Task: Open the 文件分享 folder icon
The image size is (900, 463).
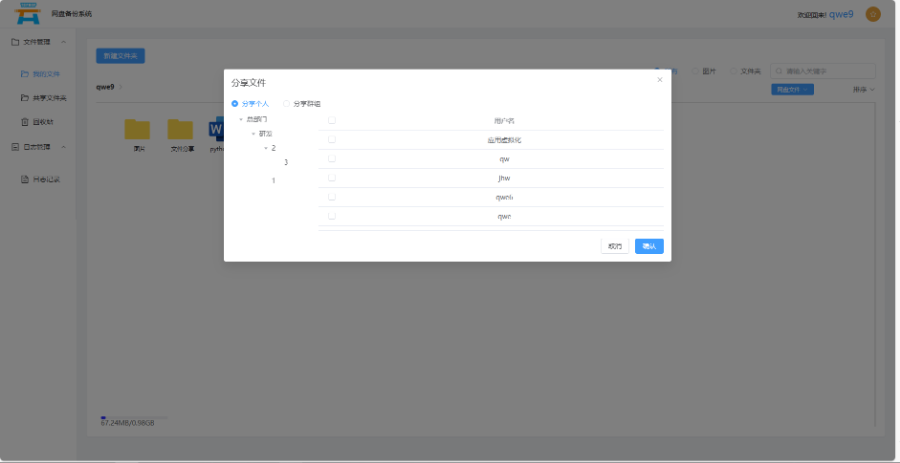Action: (x=180, y=129)
